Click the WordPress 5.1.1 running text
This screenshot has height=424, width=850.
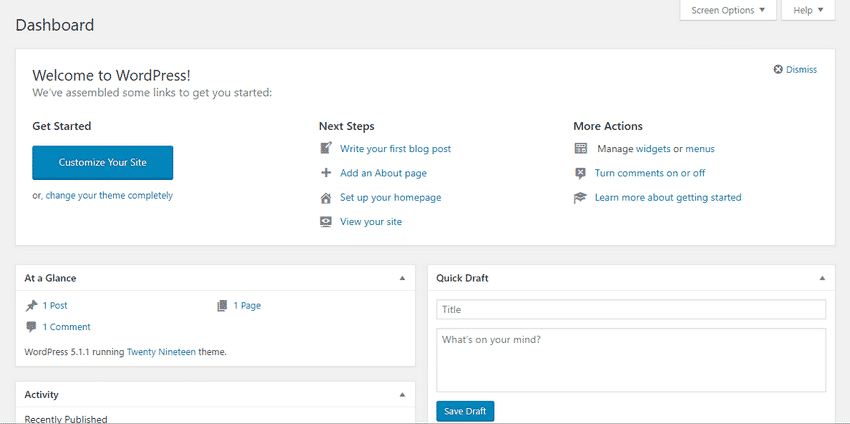tap(74, 352)
